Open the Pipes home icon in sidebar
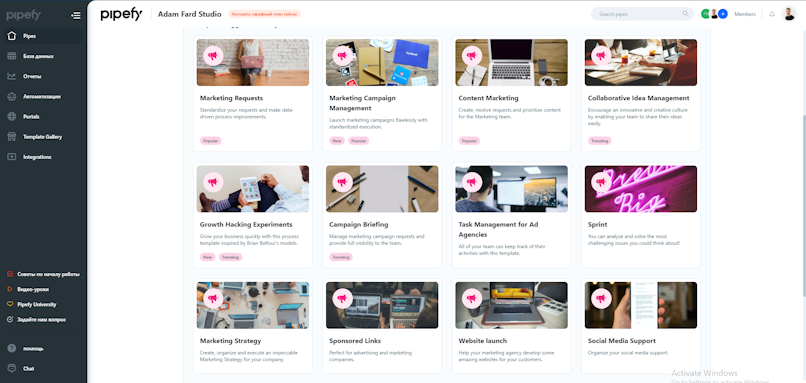 12,36
